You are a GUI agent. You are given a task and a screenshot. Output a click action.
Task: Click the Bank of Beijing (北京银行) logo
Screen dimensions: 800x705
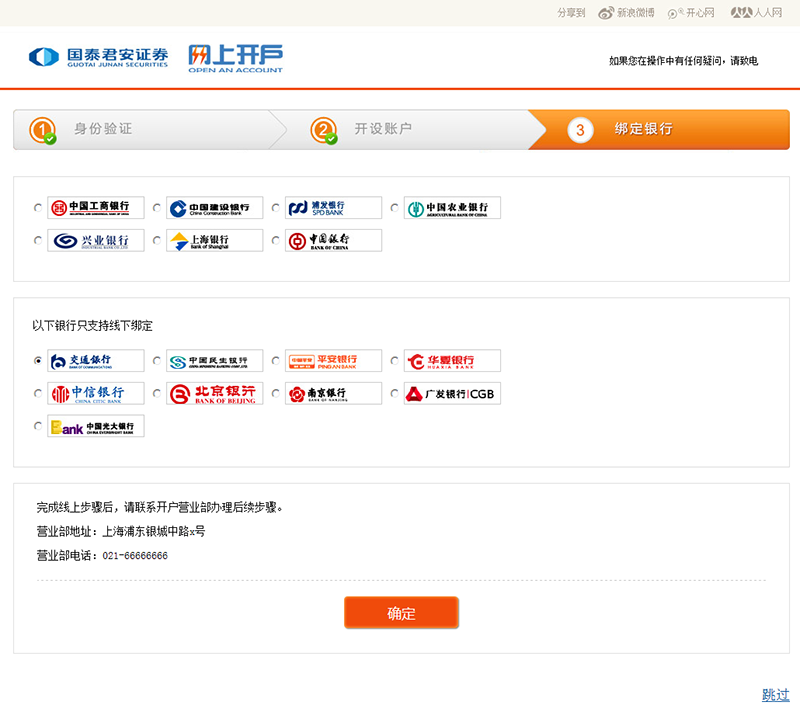215,393
